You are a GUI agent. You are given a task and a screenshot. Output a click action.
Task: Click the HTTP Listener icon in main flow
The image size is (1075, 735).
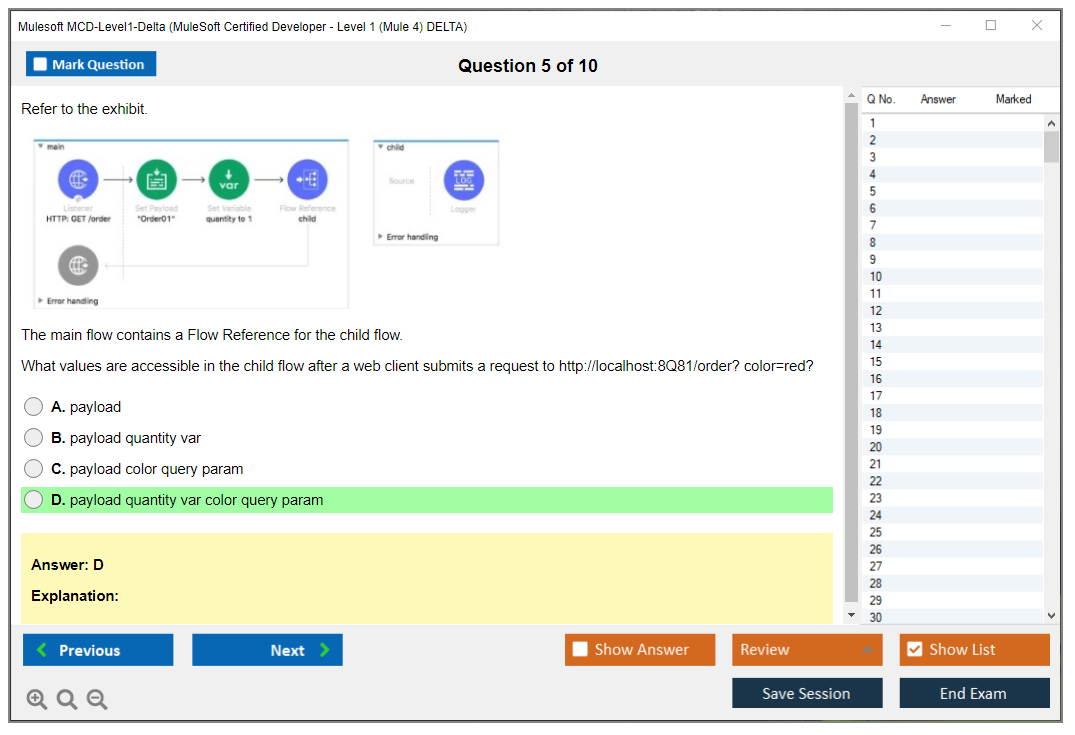point(78,180)
